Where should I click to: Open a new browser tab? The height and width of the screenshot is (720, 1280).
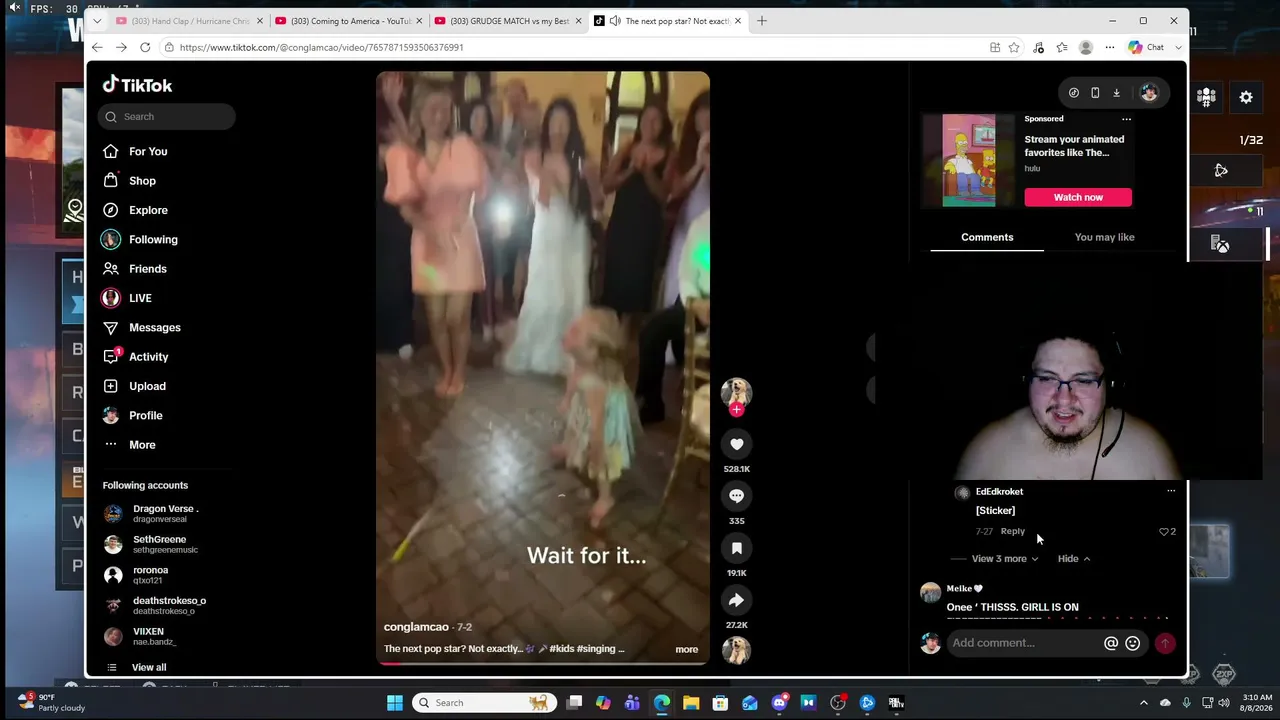[762, 21]
